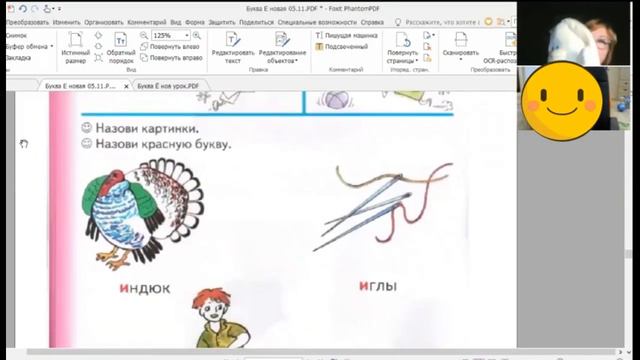Open the Справка ribbon tab
This screenshot has width=640, height=360.
point(372,22)
